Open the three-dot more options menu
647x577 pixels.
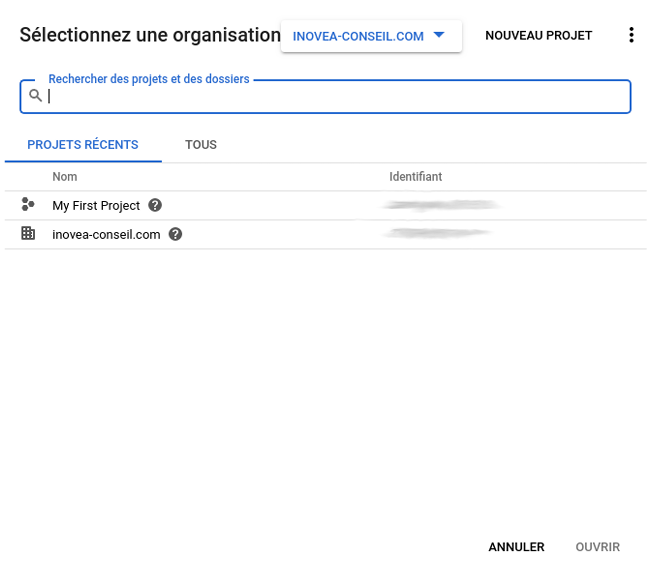click(631, 35)
